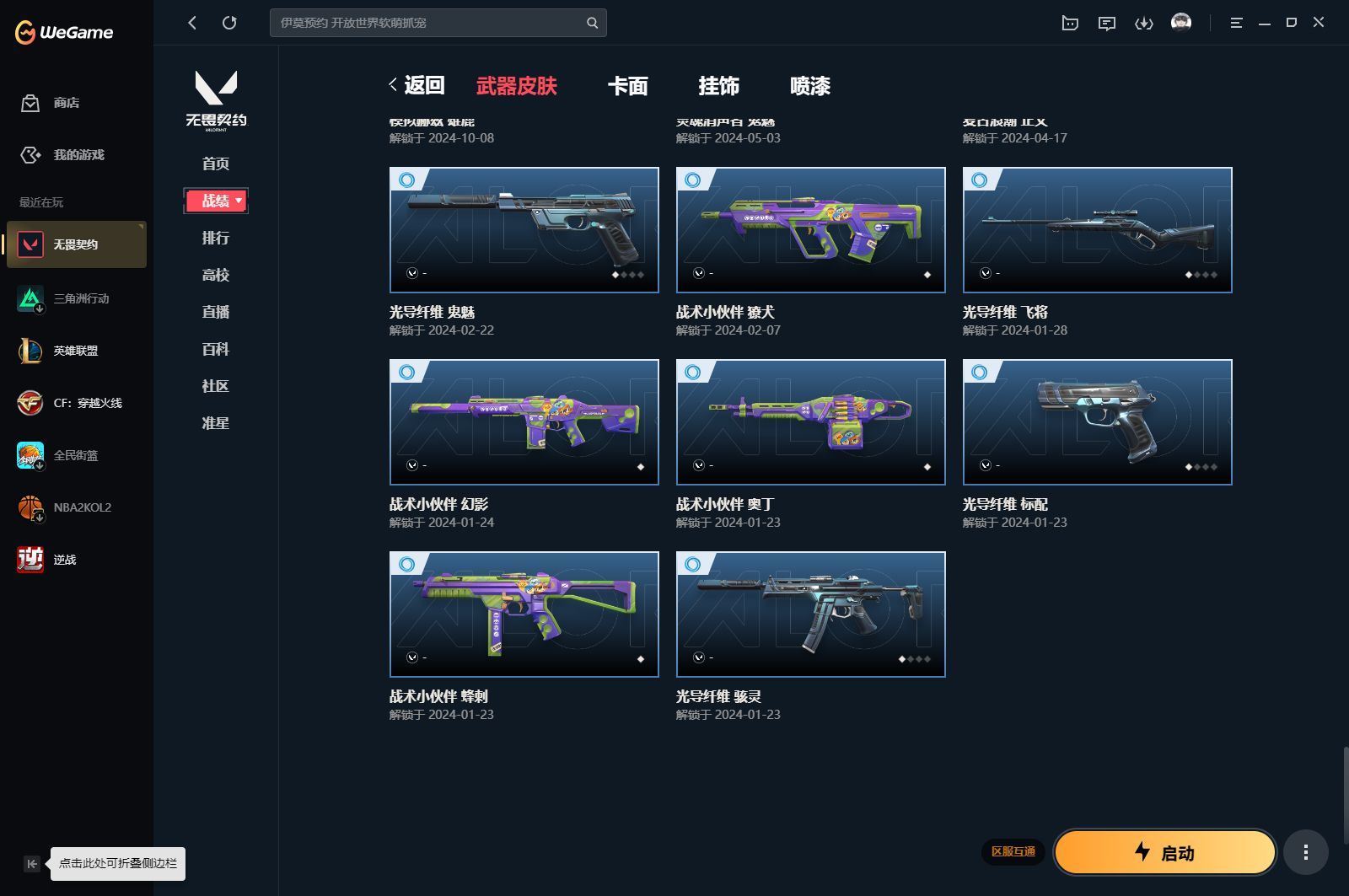Click the refresh icon next to the search bar
1349x896 pixels.
pos(229,23)
